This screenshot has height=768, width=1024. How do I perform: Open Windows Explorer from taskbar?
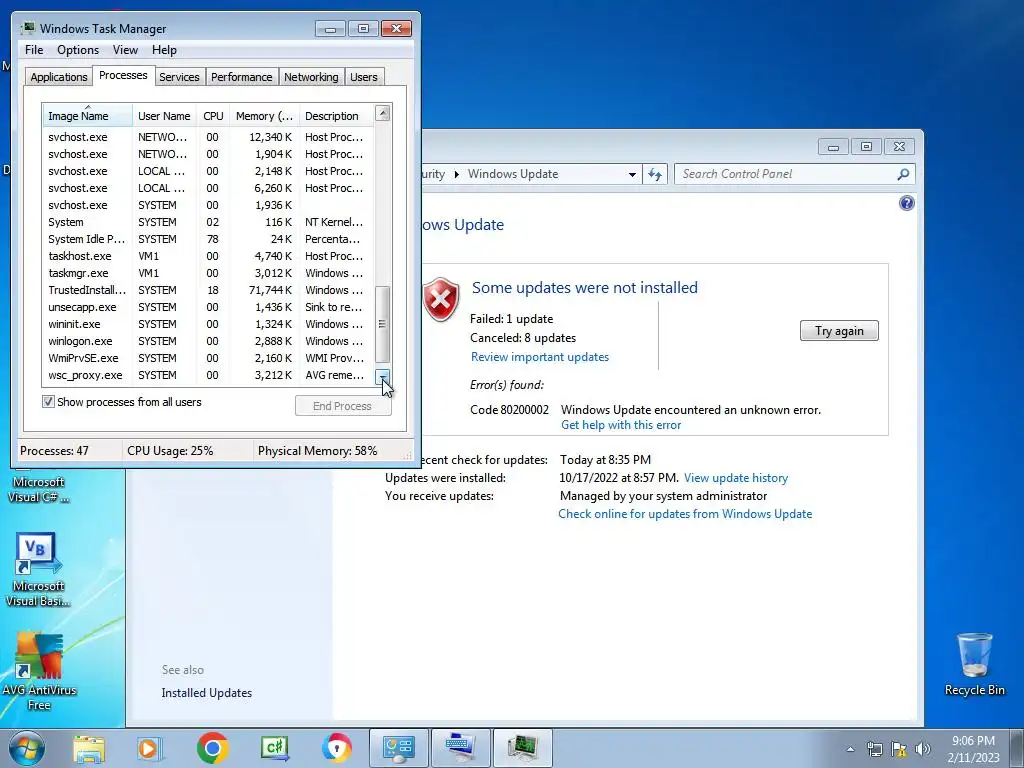(89, 748)
